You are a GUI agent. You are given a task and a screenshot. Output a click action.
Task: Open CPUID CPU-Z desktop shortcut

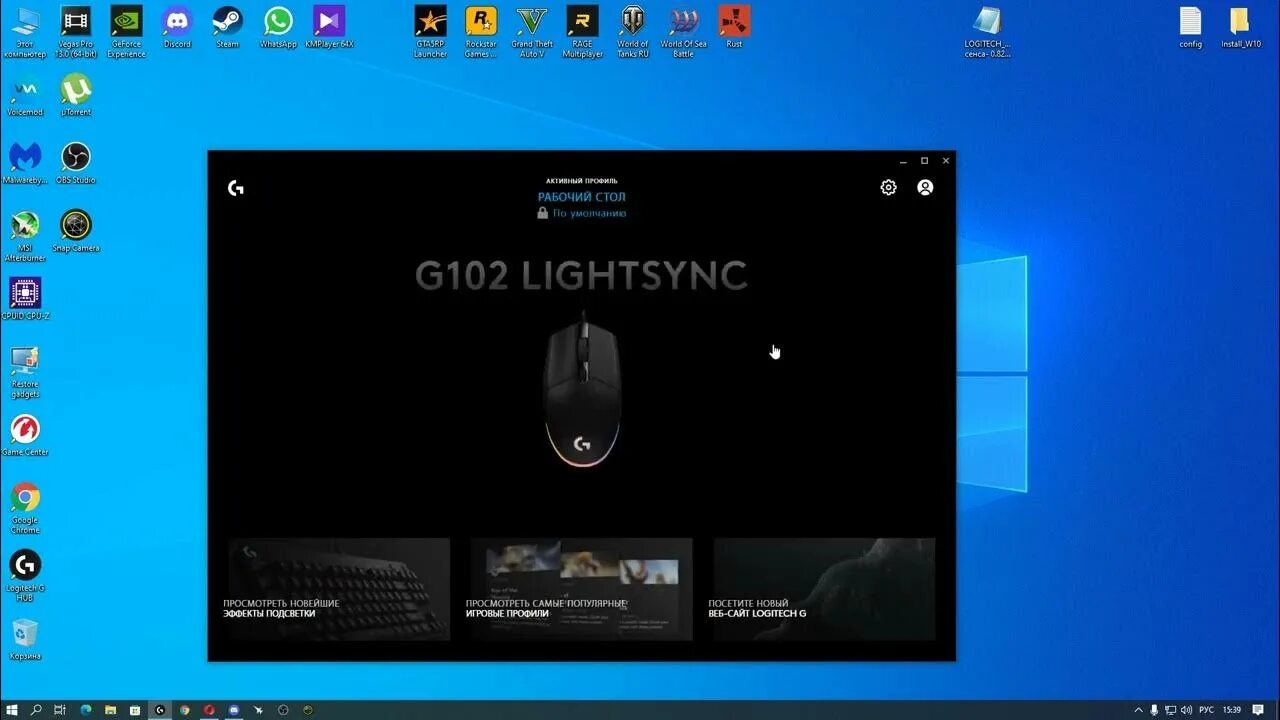25,299
